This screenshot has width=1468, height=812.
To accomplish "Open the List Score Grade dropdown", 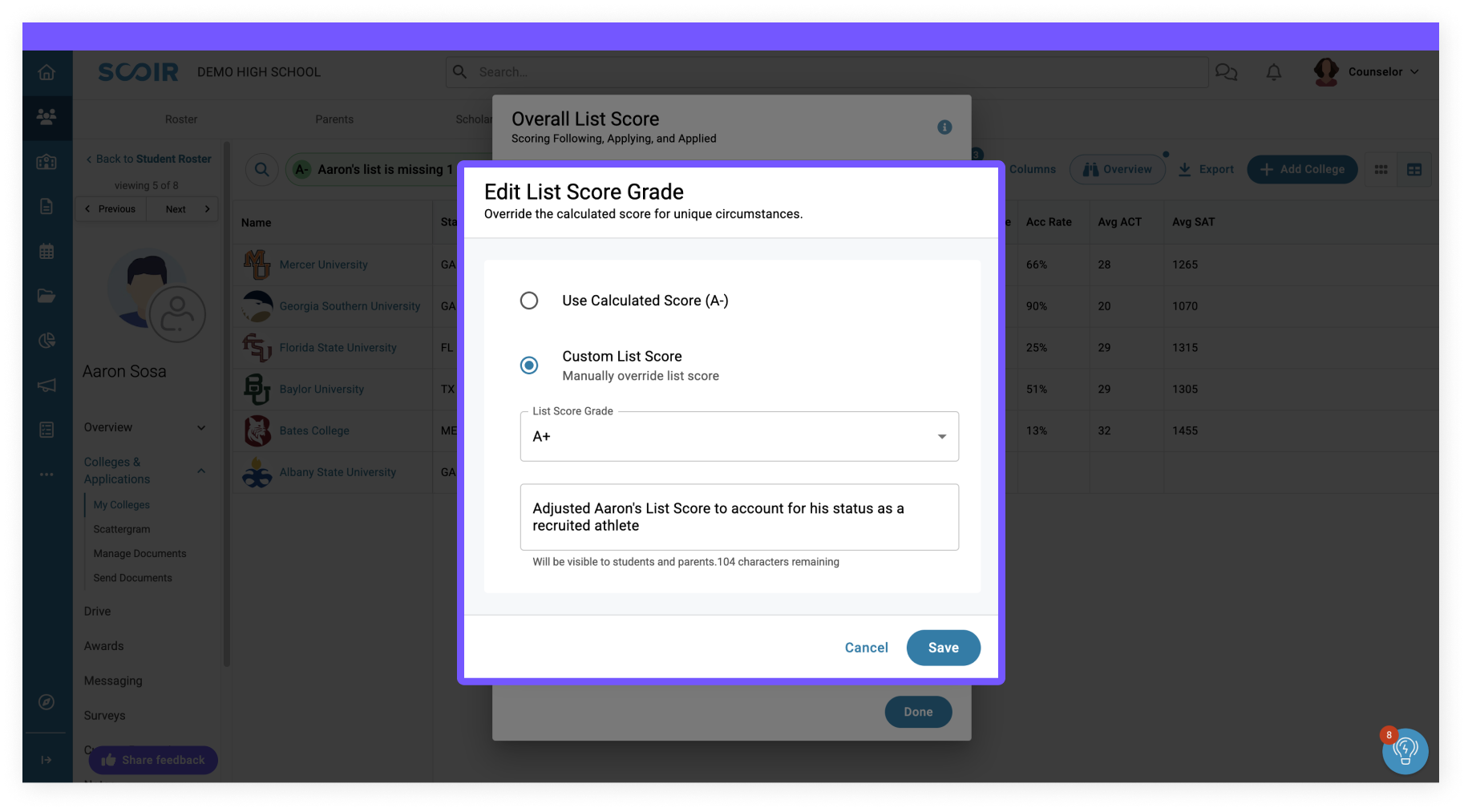I will (x=739, y=437).
